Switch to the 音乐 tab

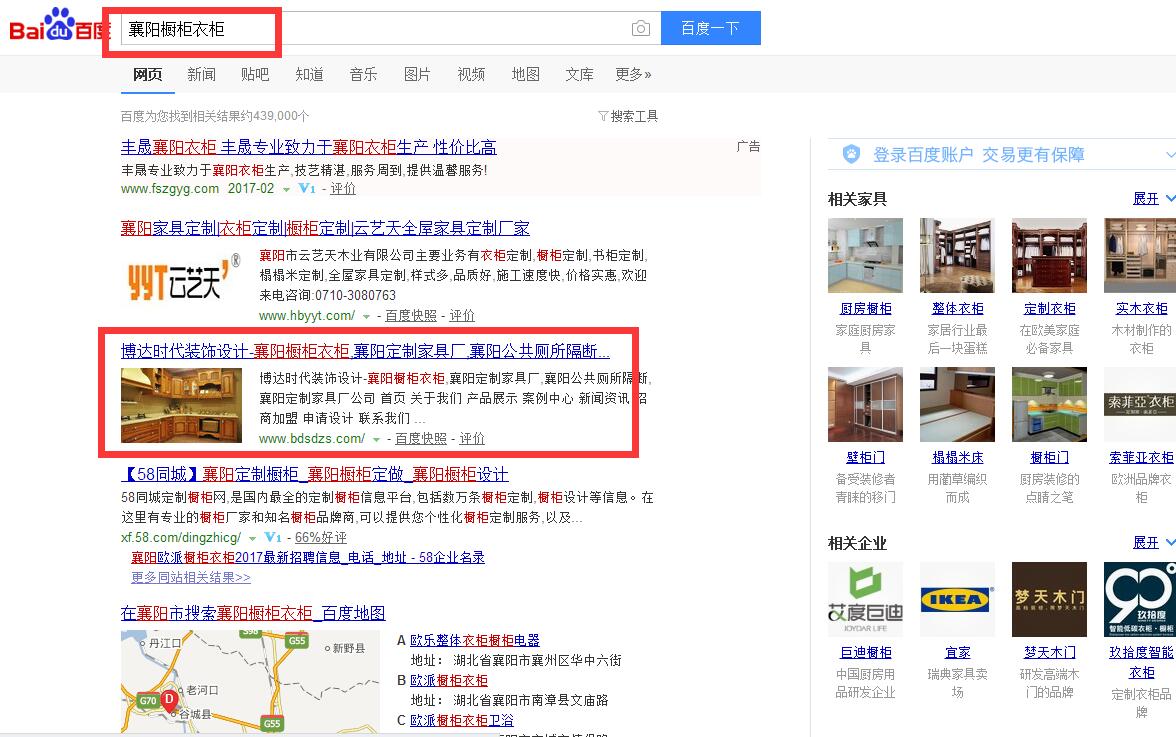363,74
